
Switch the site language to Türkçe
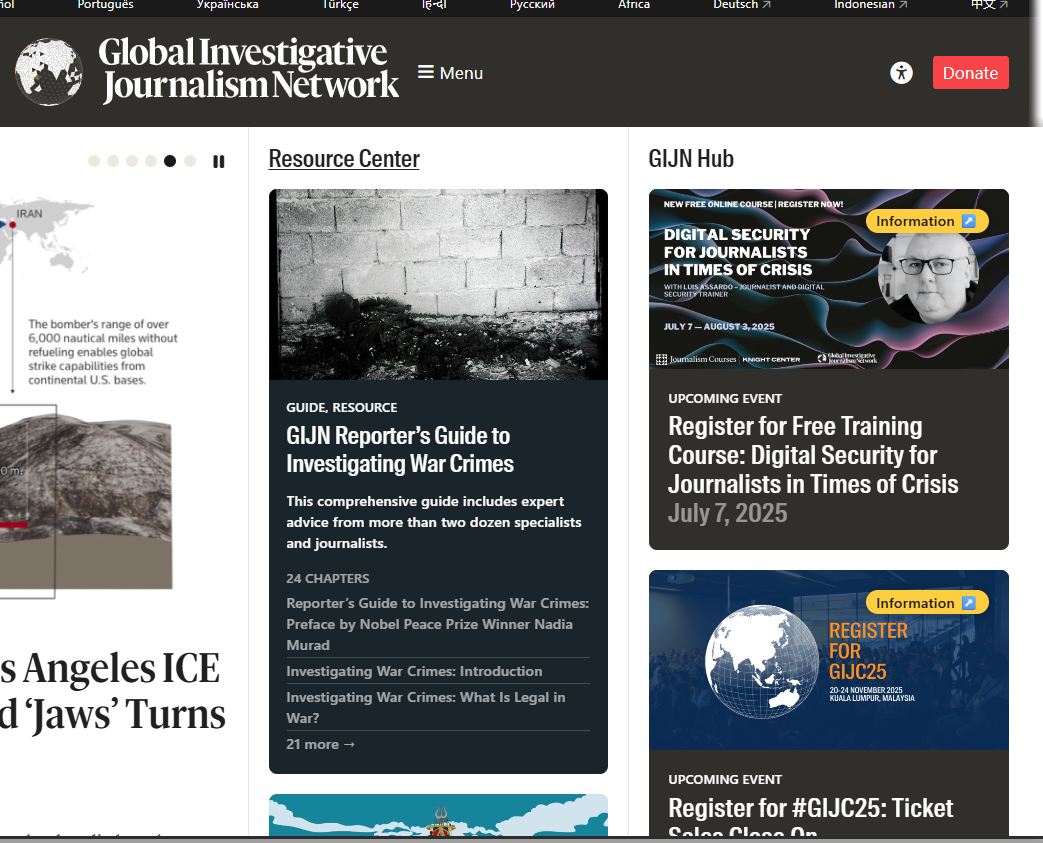pyautogui.click(x=341, y=5)
